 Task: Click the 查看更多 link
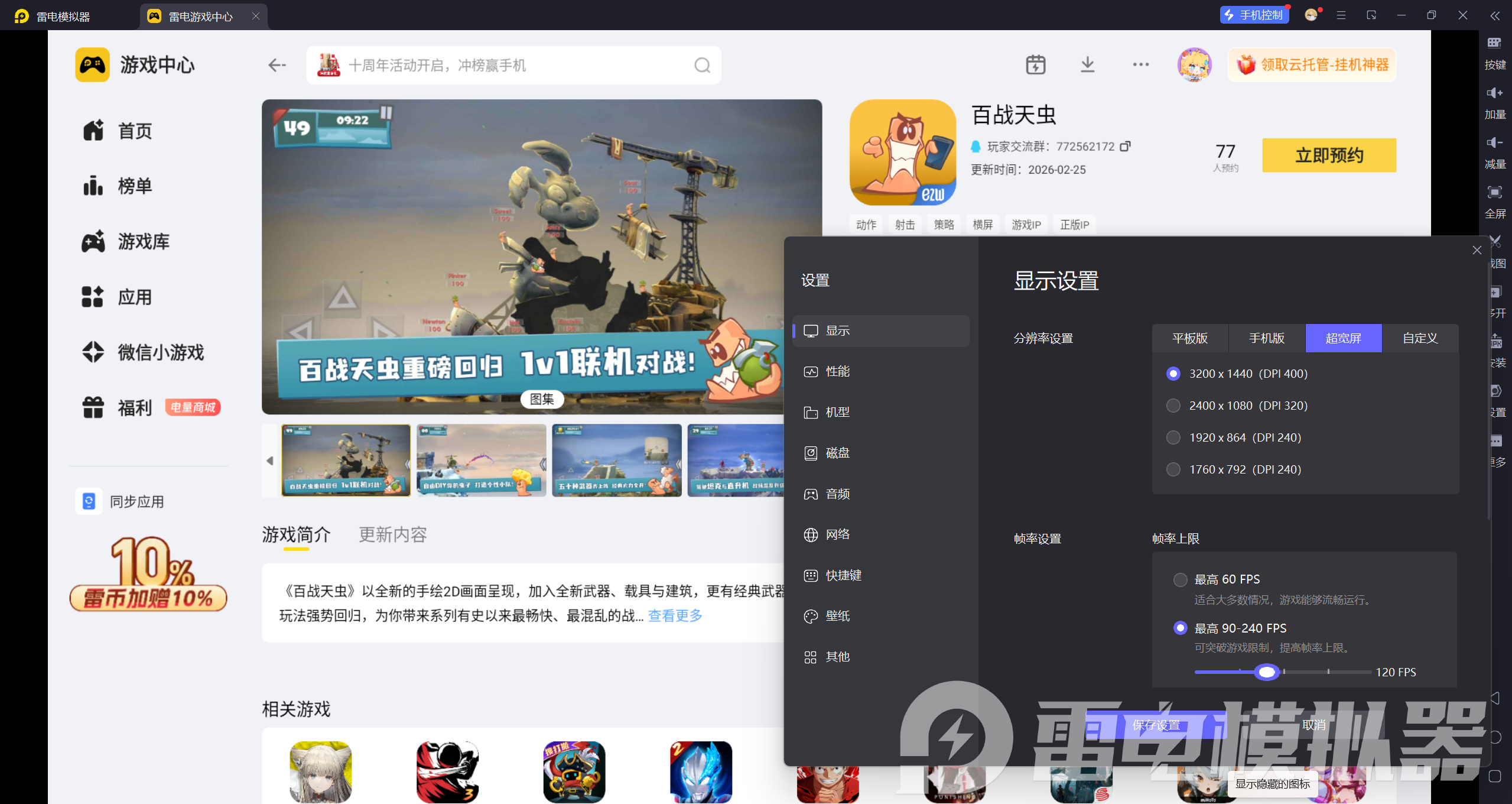pos(675,615)
